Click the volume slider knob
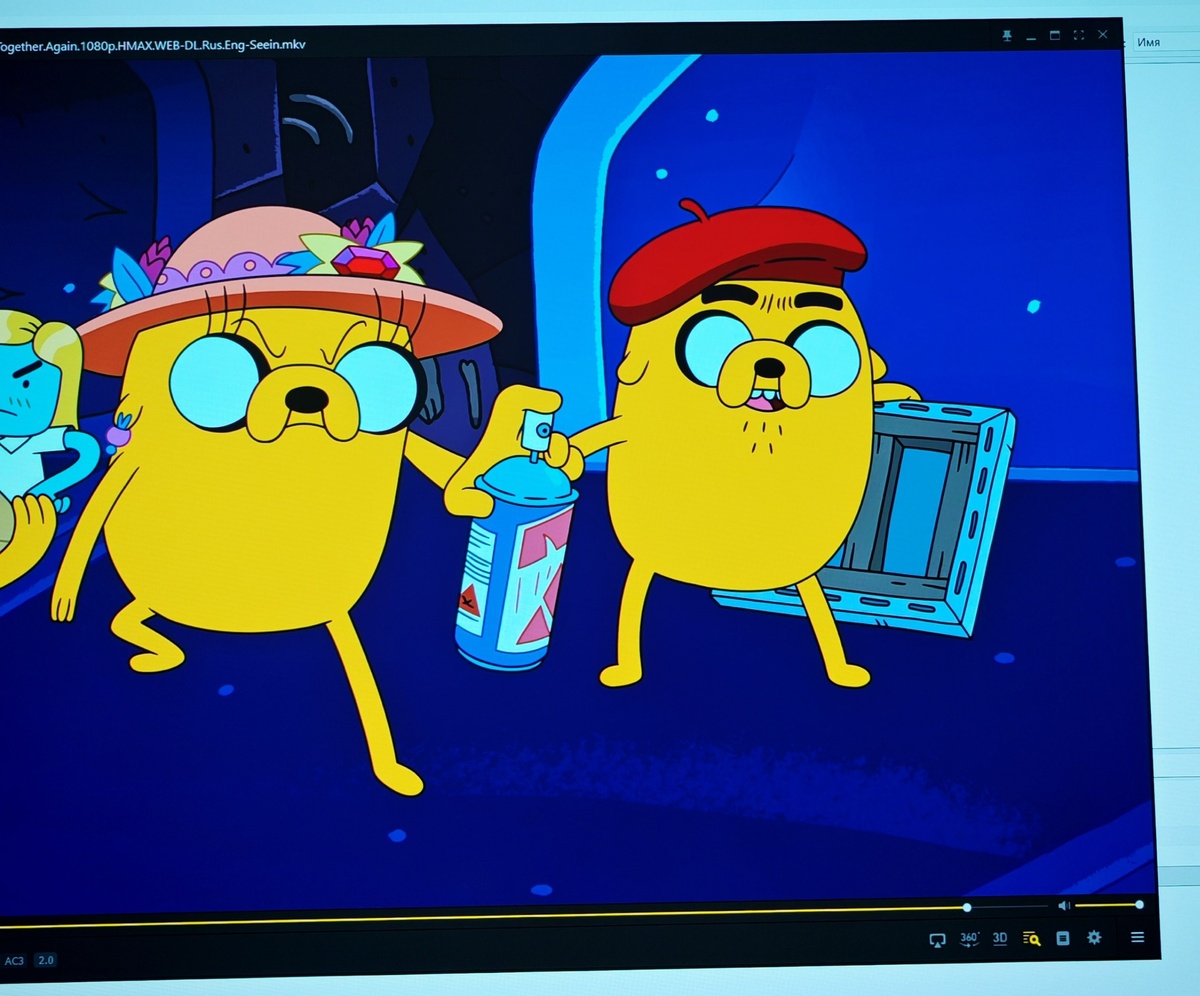 [1139, 904]
